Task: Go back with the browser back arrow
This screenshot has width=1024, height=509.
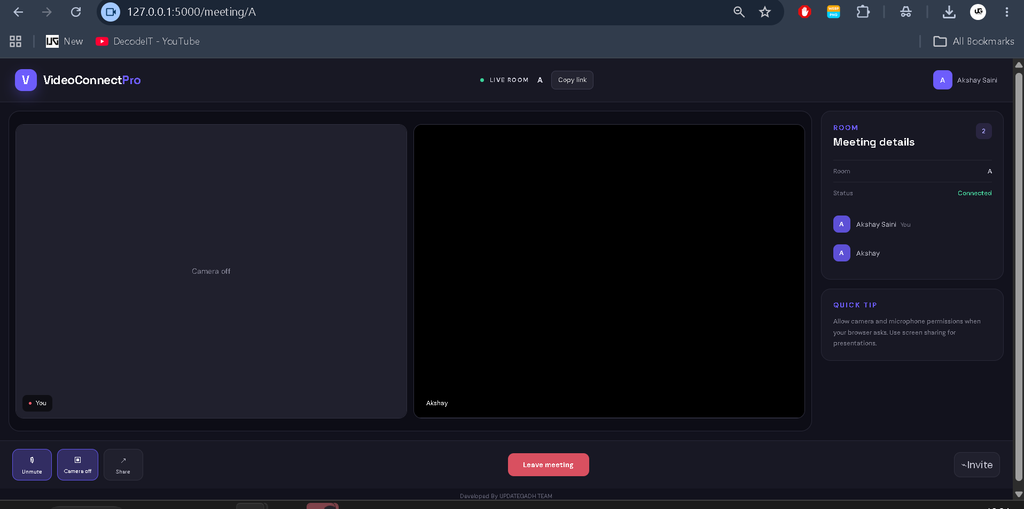Action: (x=18, y=12)
